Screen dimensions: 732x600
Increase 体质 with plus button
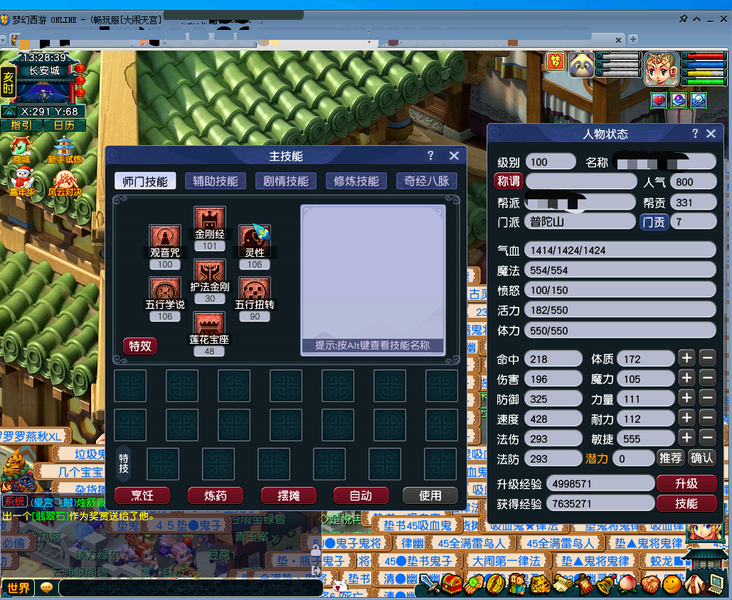[687, 358]
